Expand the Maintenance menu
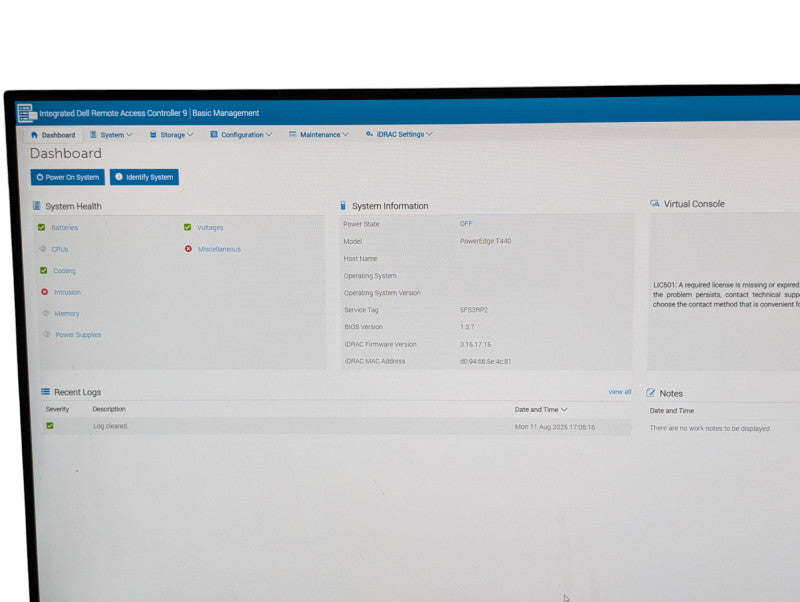The width and height of the screenshot is (800, 602). (319, 134)
